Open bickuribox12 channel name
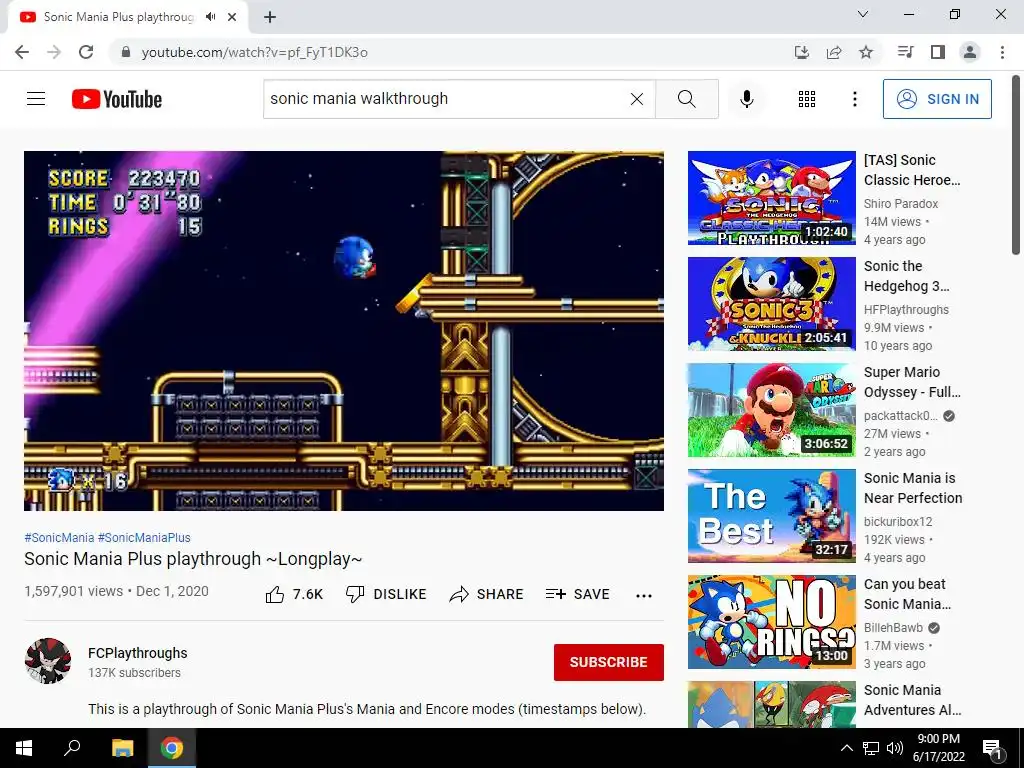Viewport: 1024px width, 768px height. point(898,522)
